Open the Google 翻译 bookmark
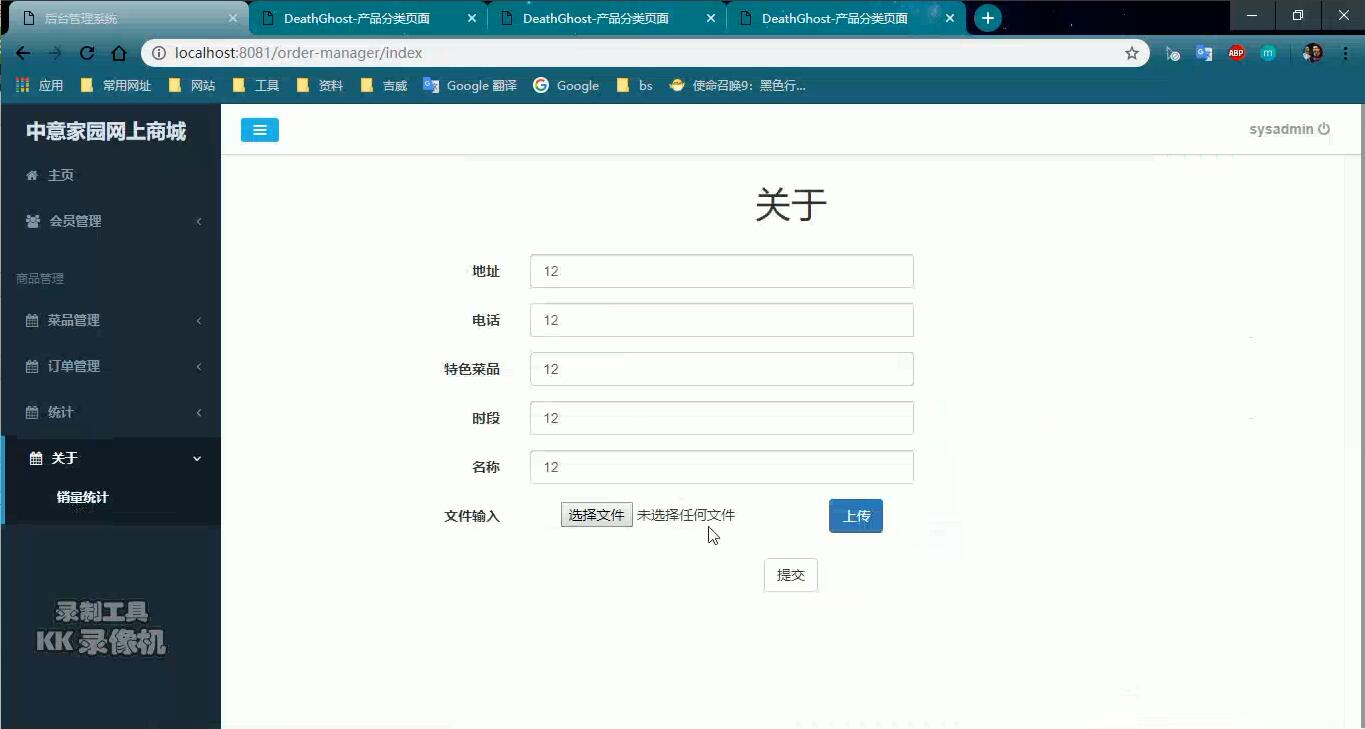Viewport: 1365px width, 729px height. (x=470, y=86)
